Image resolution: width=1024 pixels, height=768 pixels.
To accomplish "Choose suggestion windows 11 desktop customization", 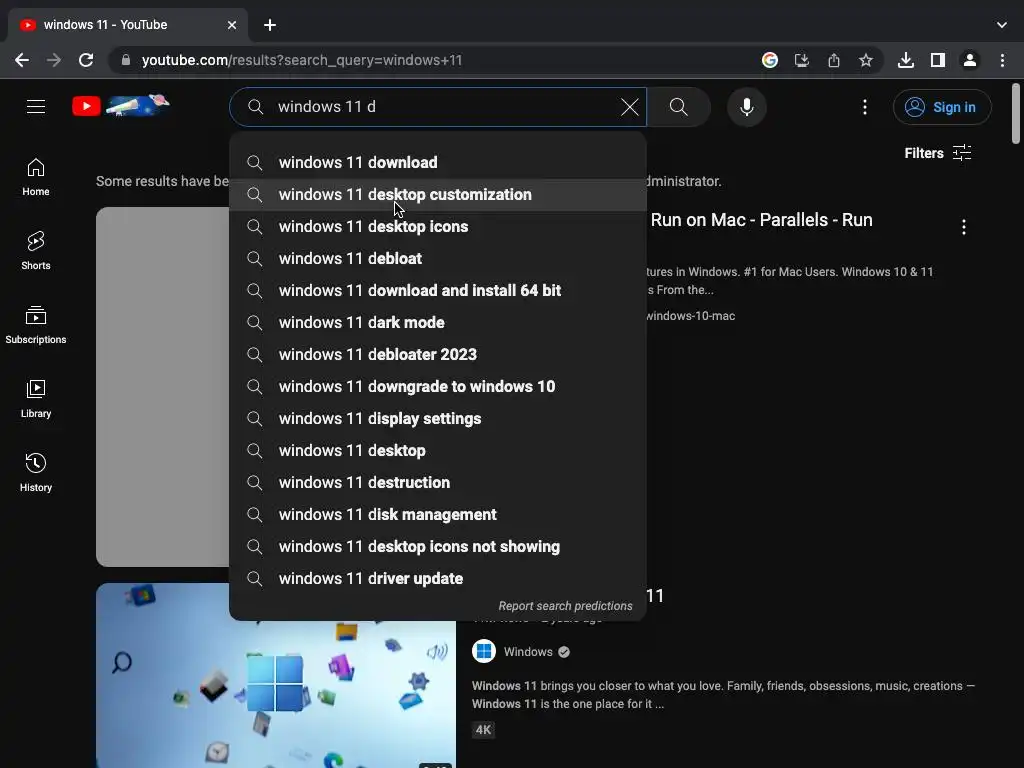I will (438, 195).
